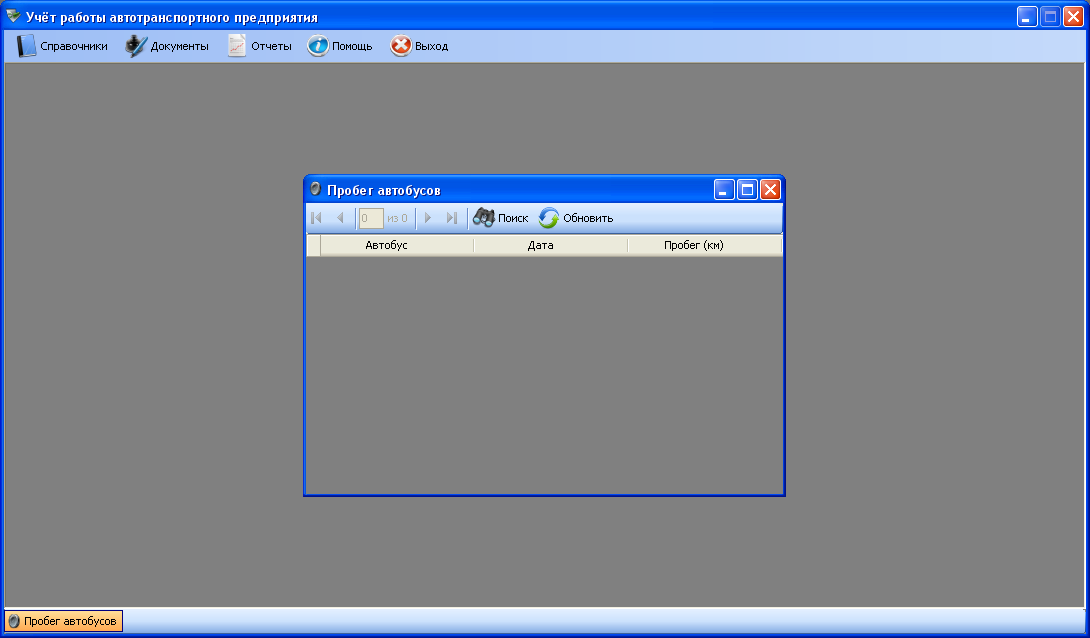
Task: Click the current record position field
Action: pyautogui.click(x=371, y=218)
